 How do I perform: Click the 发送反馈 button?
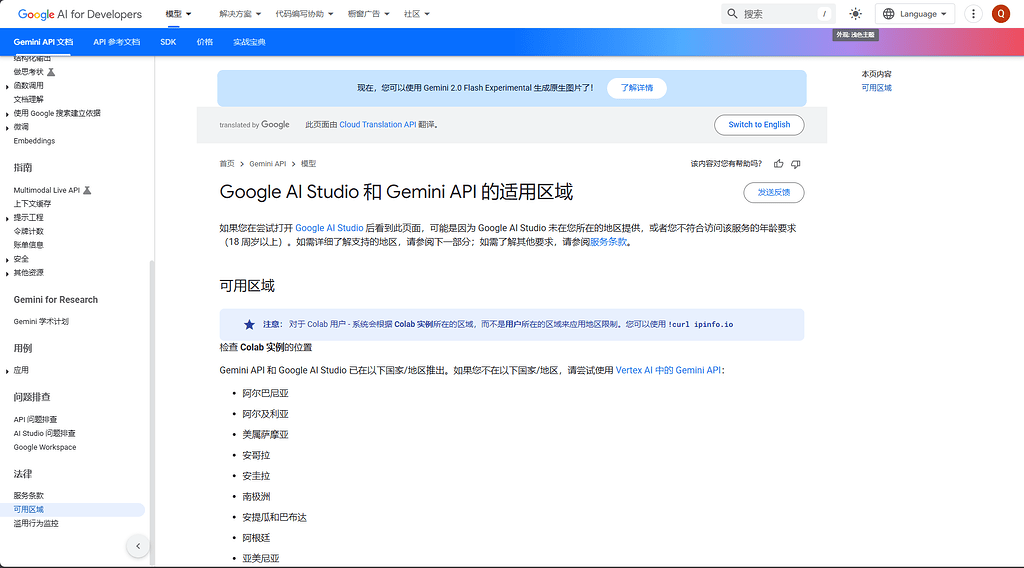(773, 193)
